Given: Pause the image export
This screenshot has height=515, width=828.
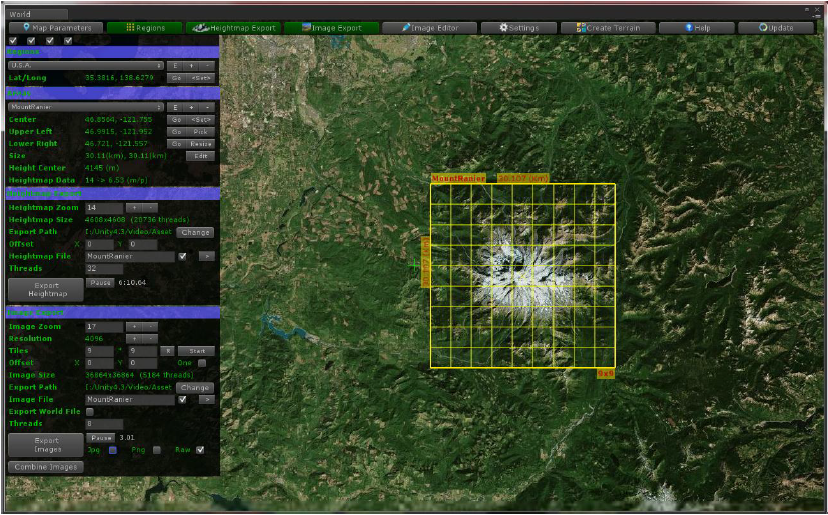Looking at the screenshot, I should (x=101, y=438).
